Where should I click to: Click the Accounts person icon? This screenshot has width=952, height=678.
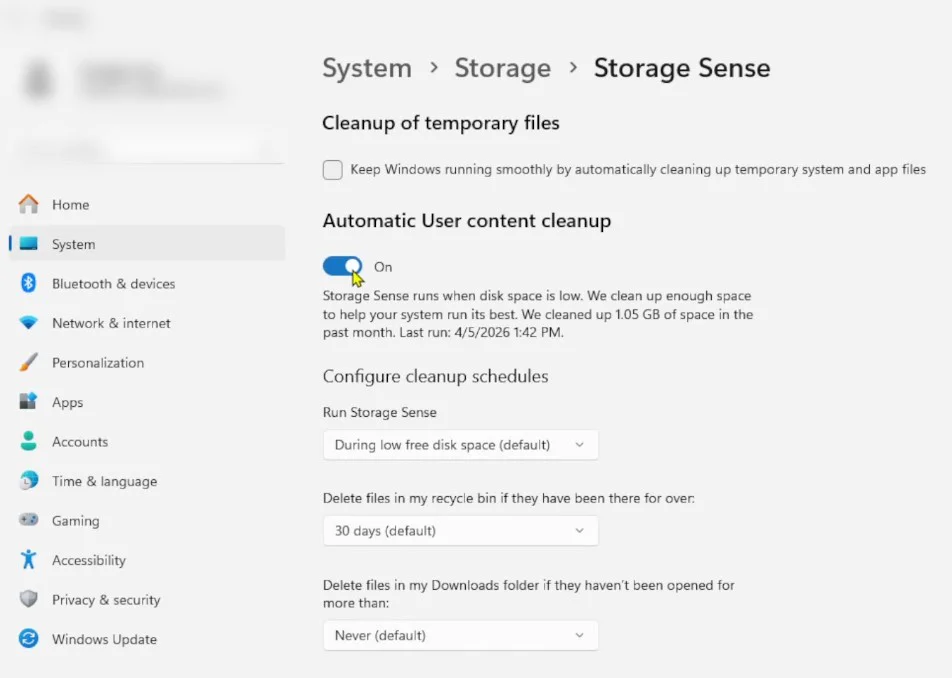click(28, 441)
